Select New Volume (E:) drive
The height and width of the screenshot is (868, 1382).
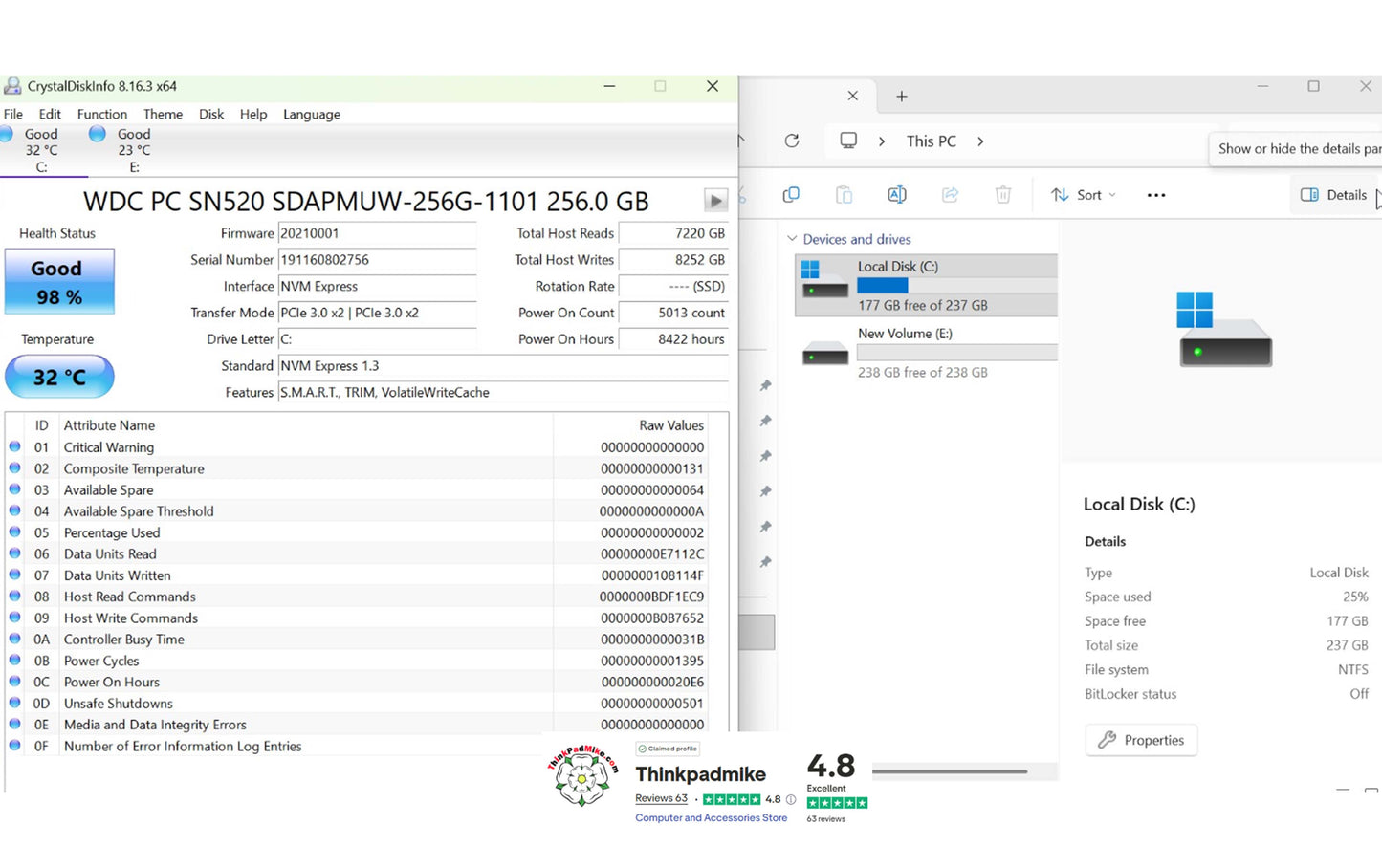pos(927,352)
